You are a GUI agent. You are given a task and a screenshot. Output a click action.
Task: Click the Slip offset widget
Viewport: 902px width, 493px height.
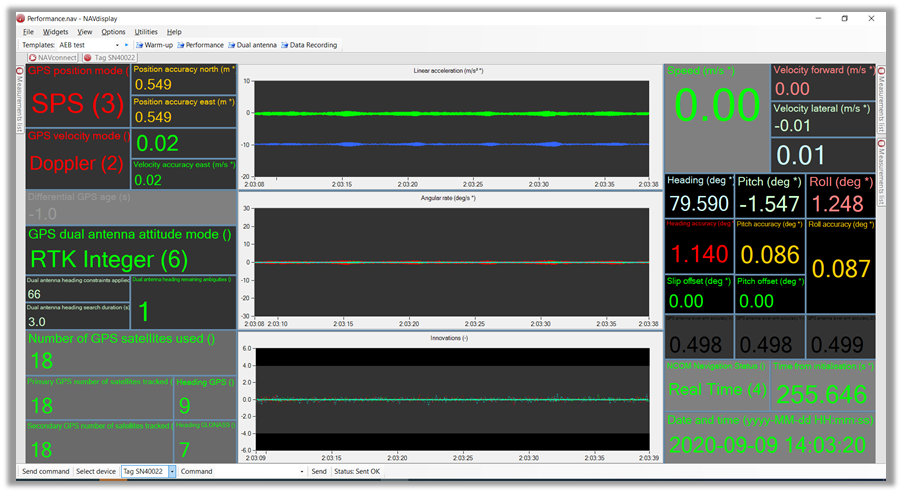tap(699, 293)
